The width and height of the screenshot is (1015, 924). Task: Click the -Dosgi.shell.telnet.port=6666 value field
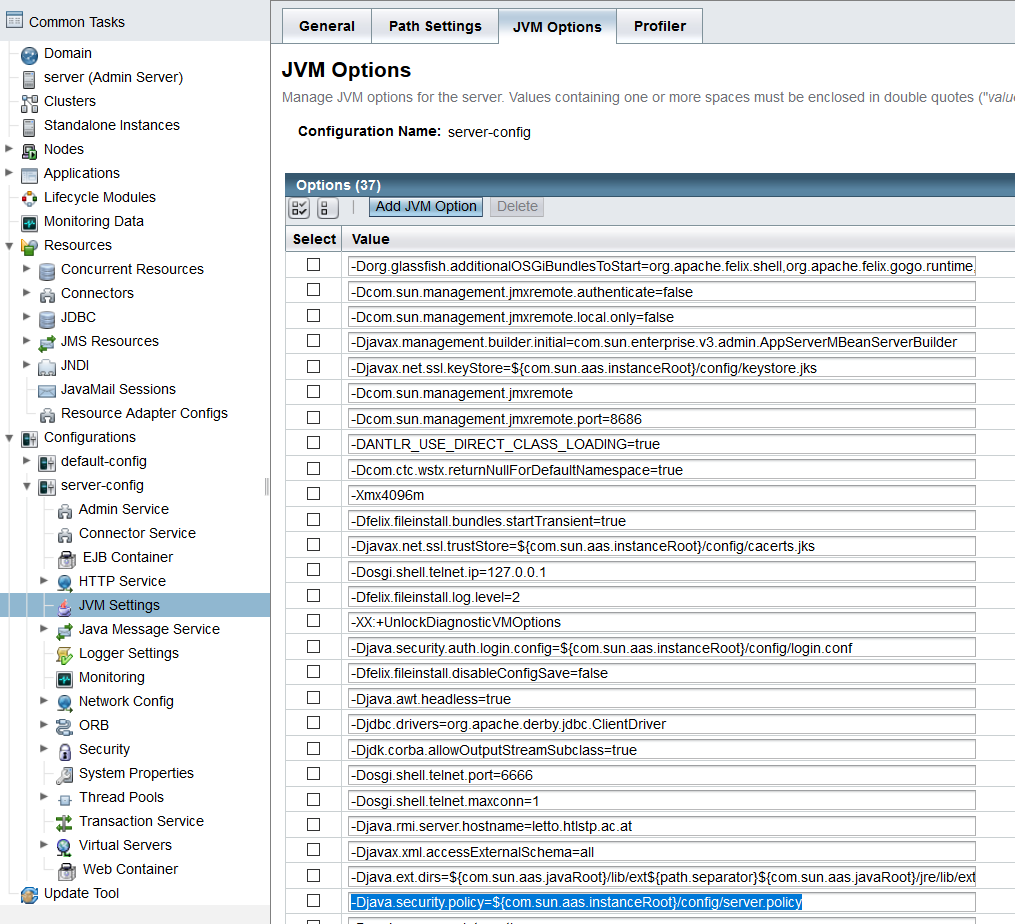coord(662,775)
